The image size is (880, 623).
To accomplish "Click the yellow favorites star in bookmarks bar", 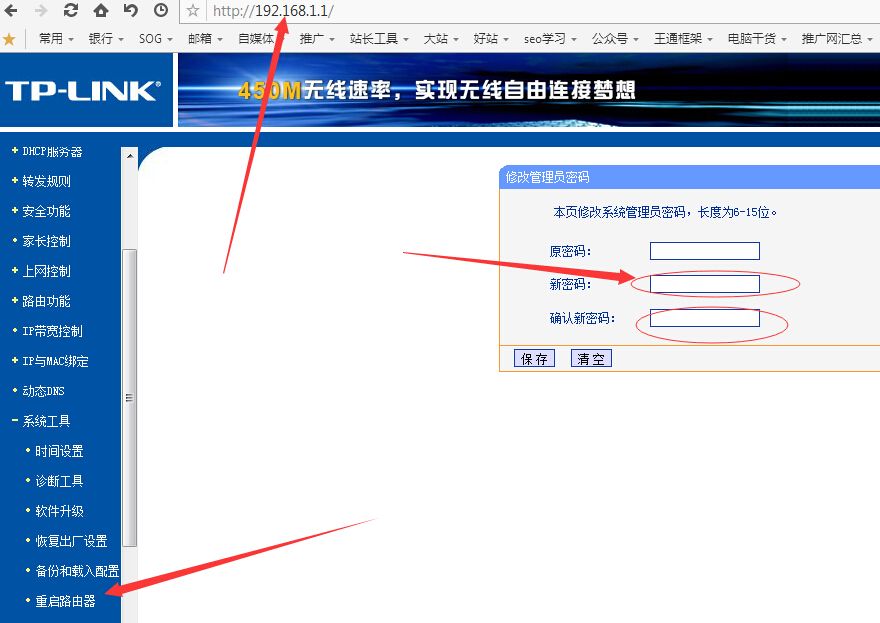I will [x=9, y=39].
